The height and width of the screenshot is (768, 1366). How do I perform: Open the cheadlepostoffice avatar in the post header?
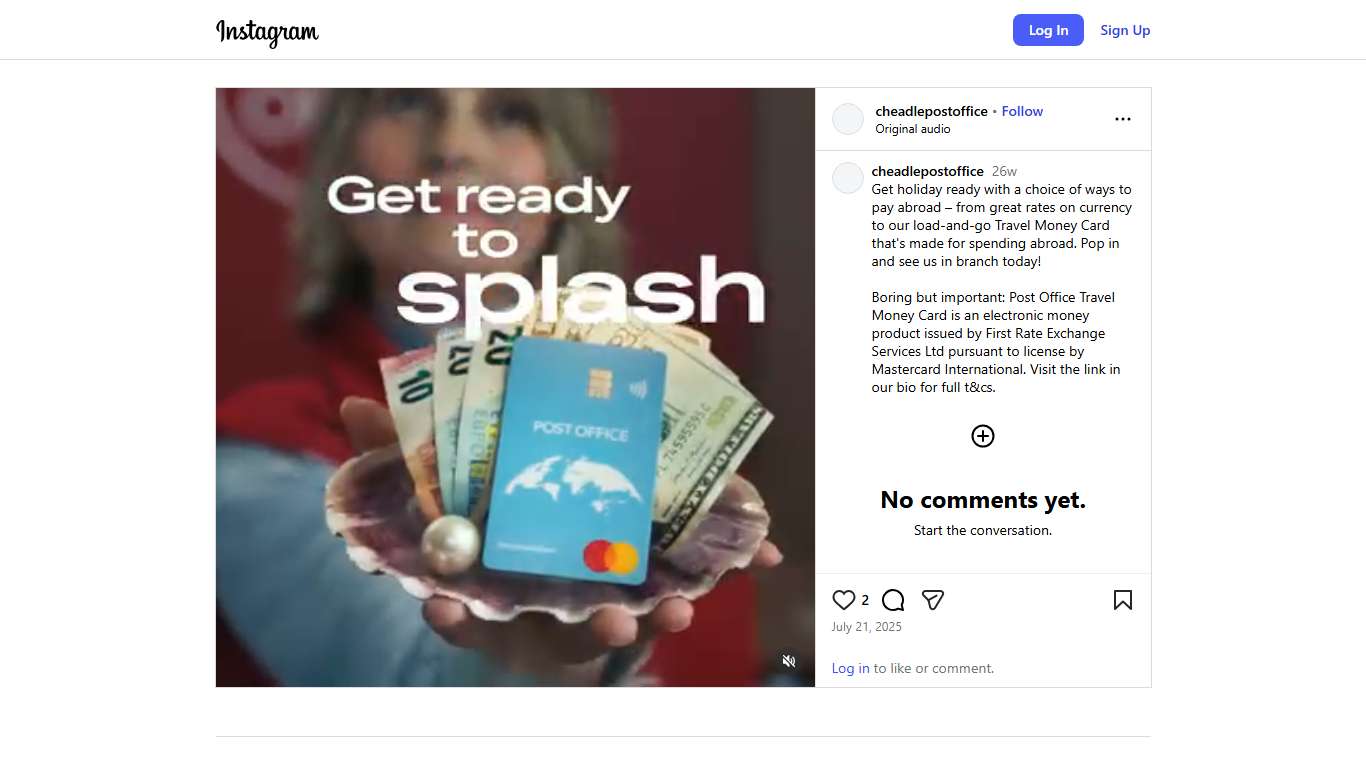848,119
